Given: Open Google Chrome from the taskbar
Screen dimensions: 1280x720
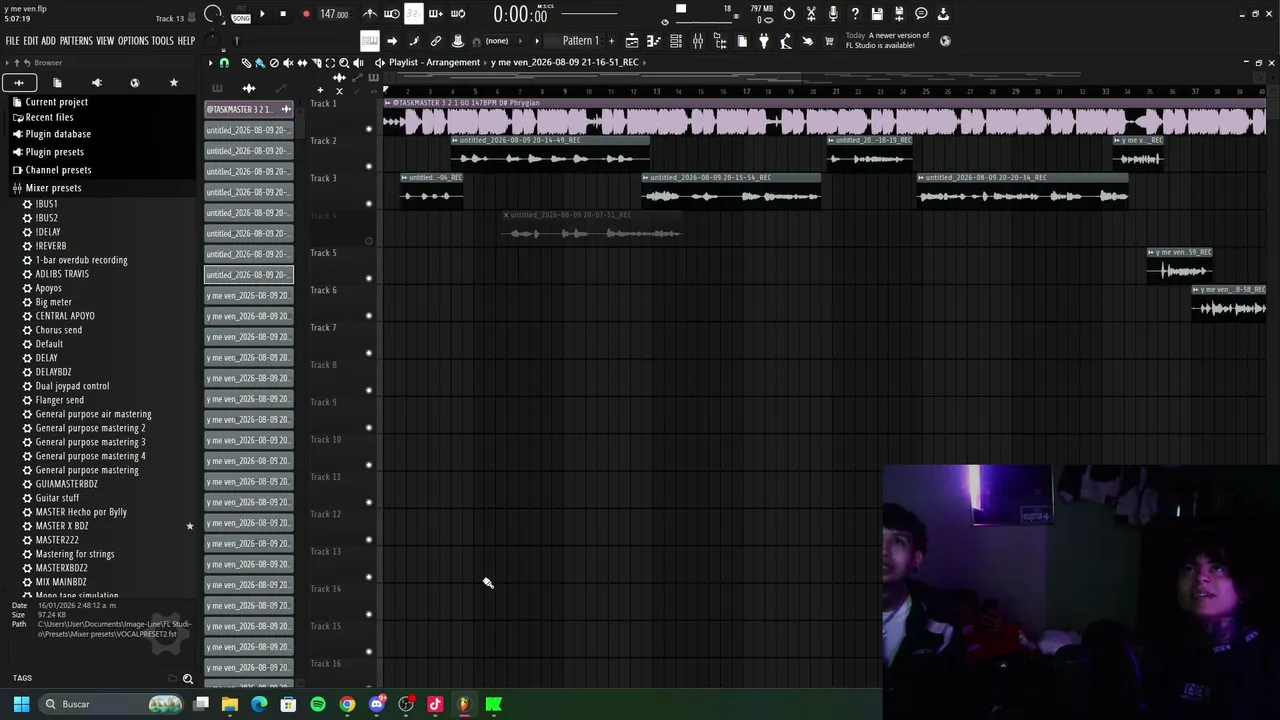Looking at the screenshot, I should pyautogui.click(x=347, y=704).
